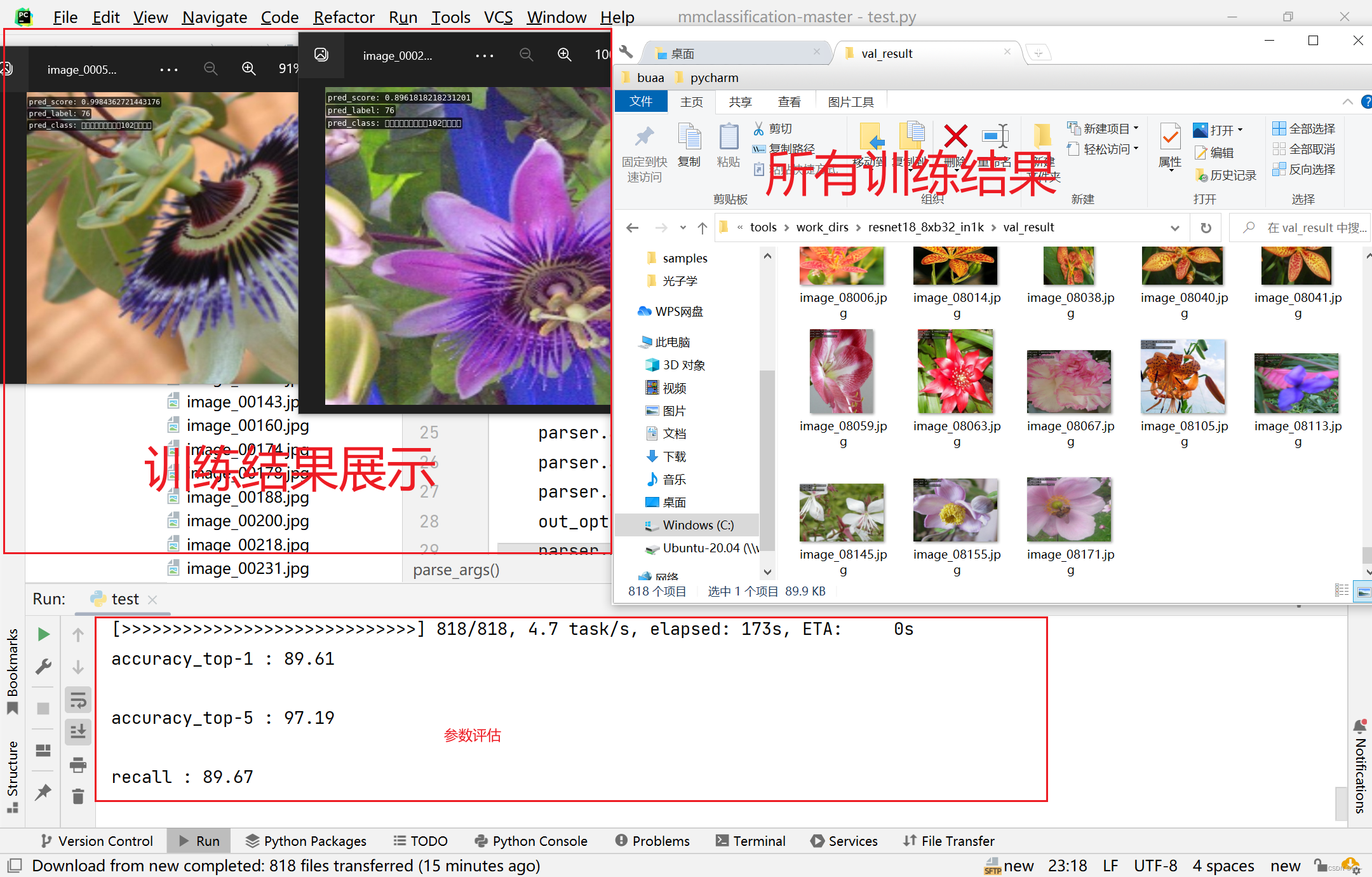Image resolution: width=1372 pixels, height=877 pixels.
Task: Select image_00188.jpg in file list
Action: coord(247,497)
